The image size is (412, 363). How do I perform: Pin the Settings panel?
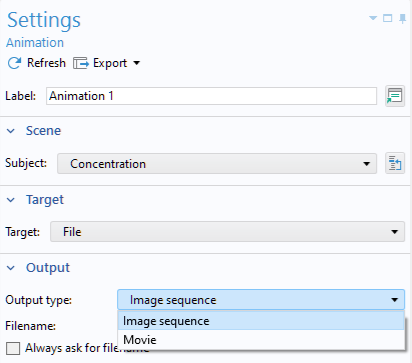[x=402, y=18]
